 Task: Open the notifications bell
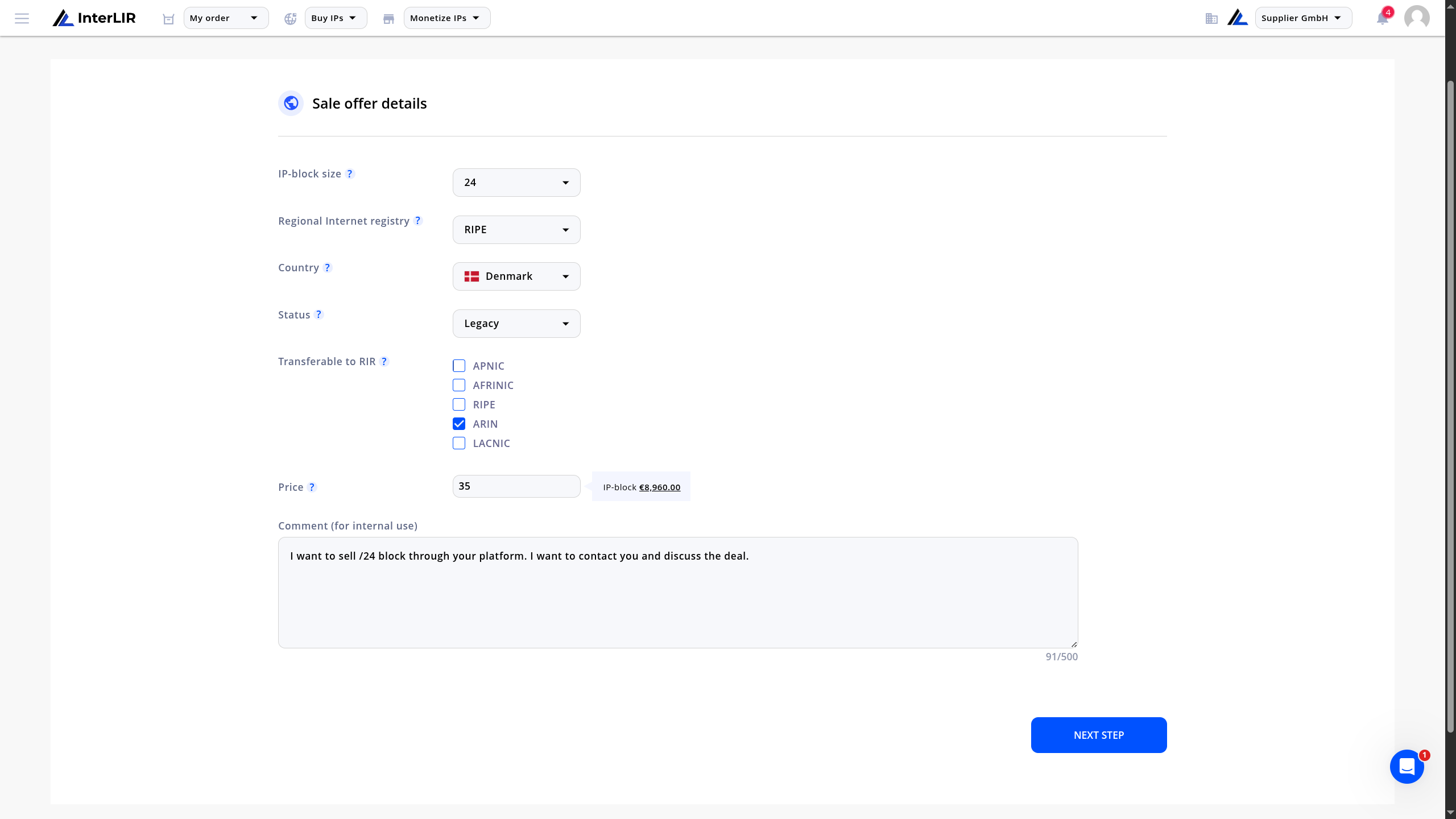[1383, 18]
